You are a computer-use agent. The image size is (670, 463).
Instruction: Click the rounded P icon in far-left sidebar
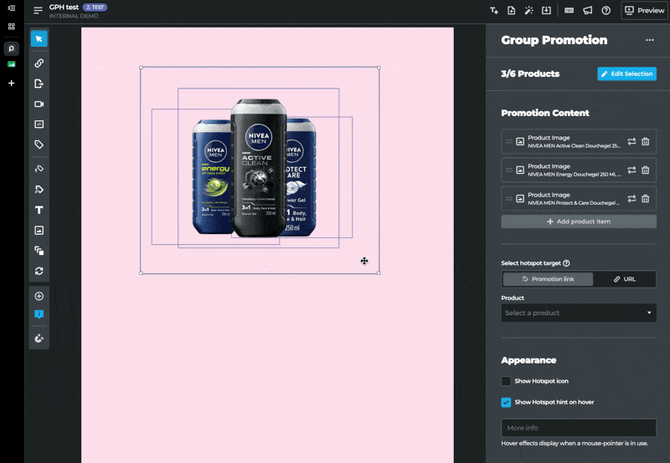(x=12, y=49)
